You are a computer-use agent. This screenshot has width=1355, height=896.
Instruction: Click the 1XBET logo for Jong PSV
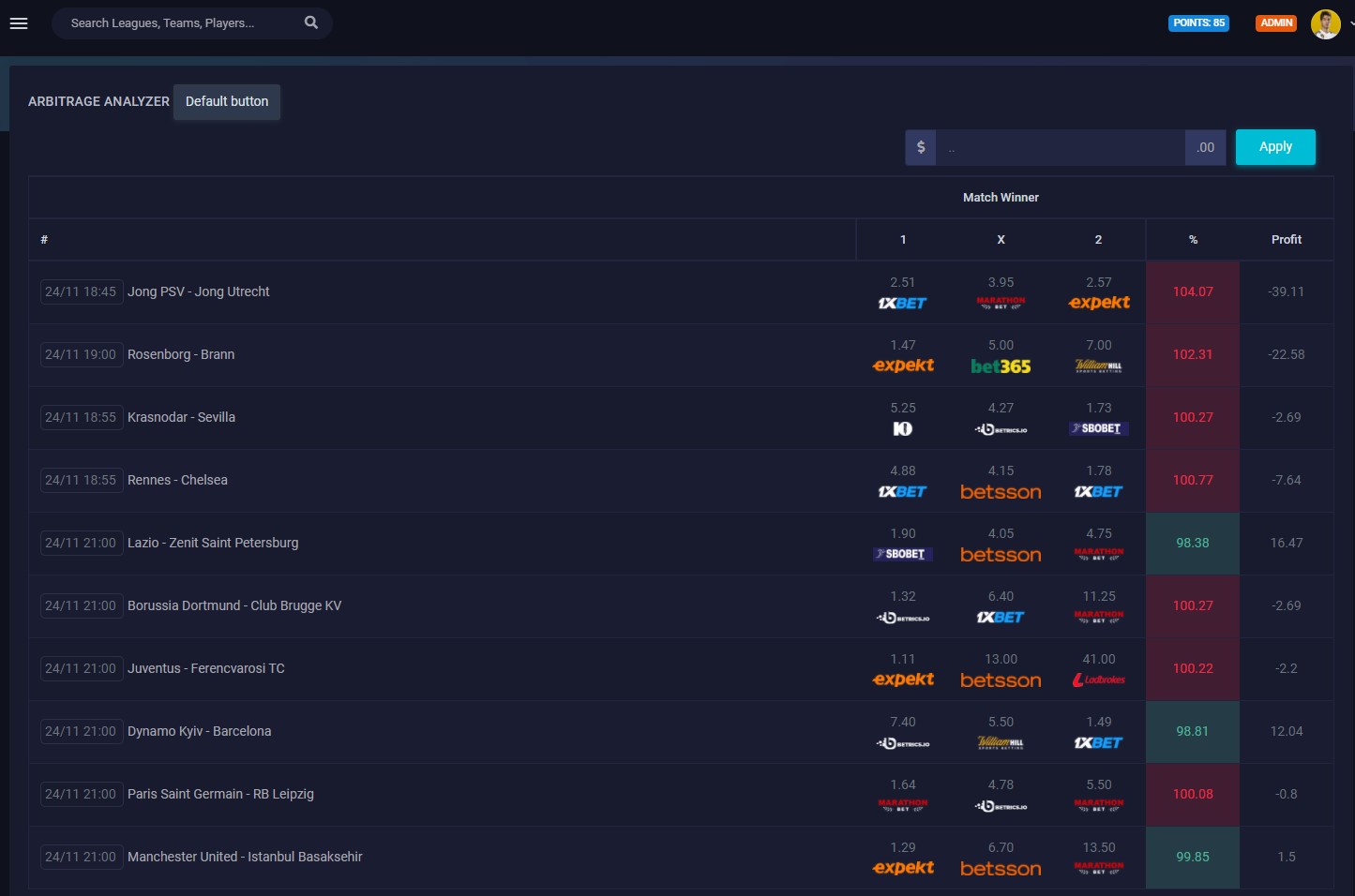point(902,304)
